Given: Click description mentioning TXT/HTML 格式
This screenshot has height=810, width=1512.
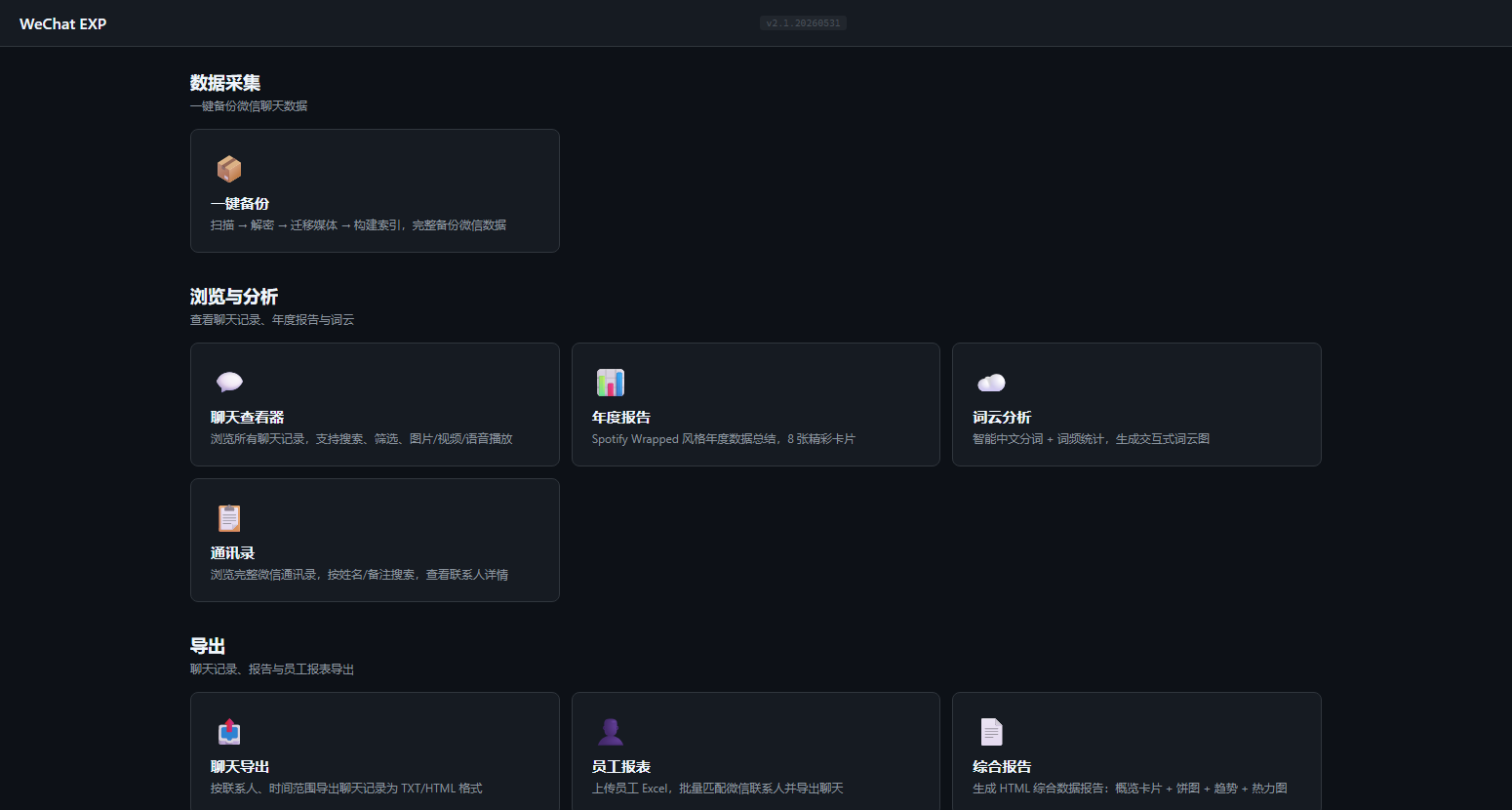Looking at the screenshot, I should (346, 789).
